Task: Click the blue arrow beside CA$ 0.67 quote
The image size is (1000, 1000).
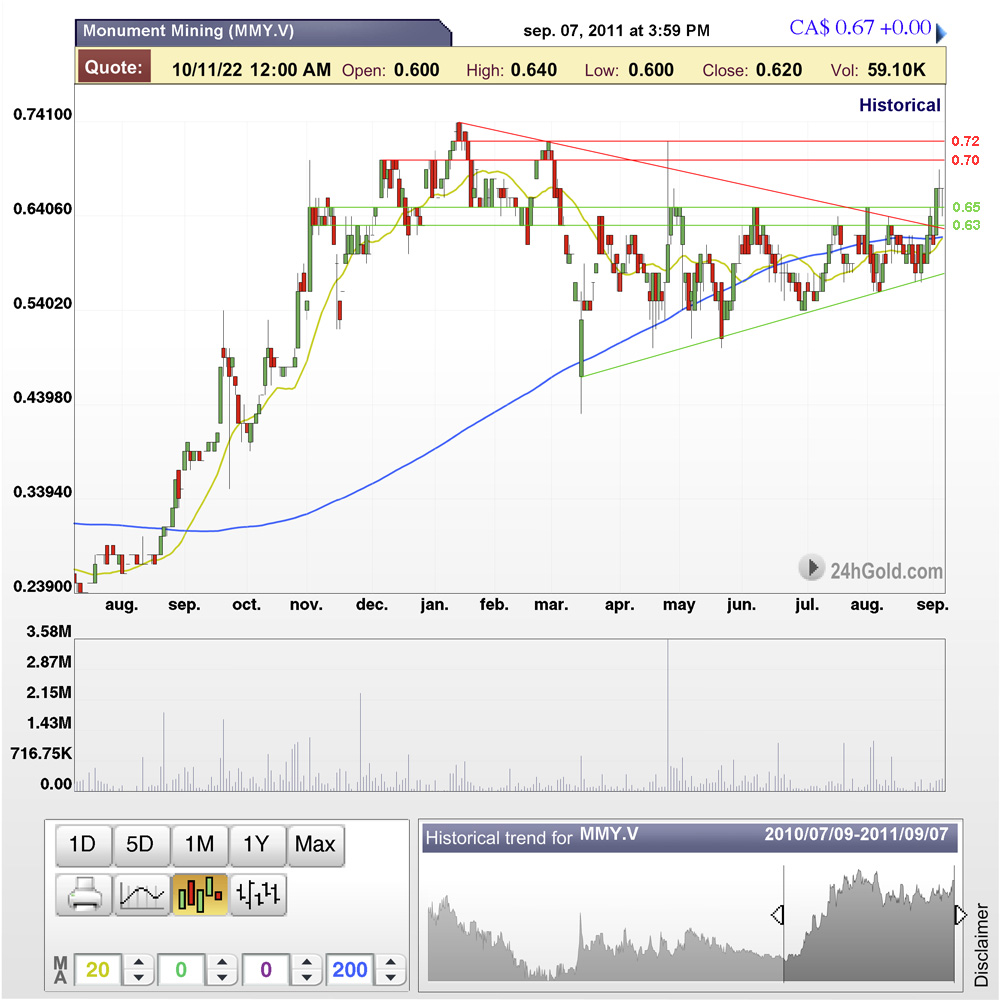Action: (941, 32)
